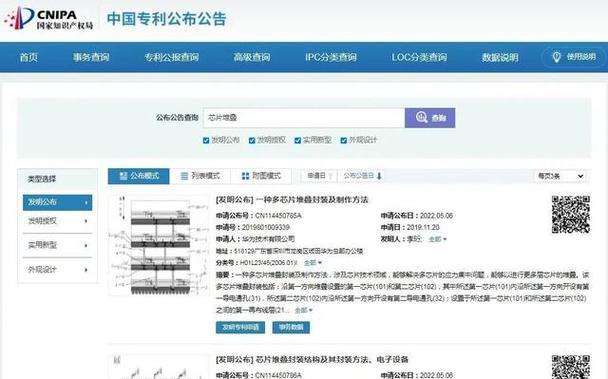The height and width of the screenshot is (379, 608).
Task: Open the 事务查询 nav item
Action: click(91, 57)
